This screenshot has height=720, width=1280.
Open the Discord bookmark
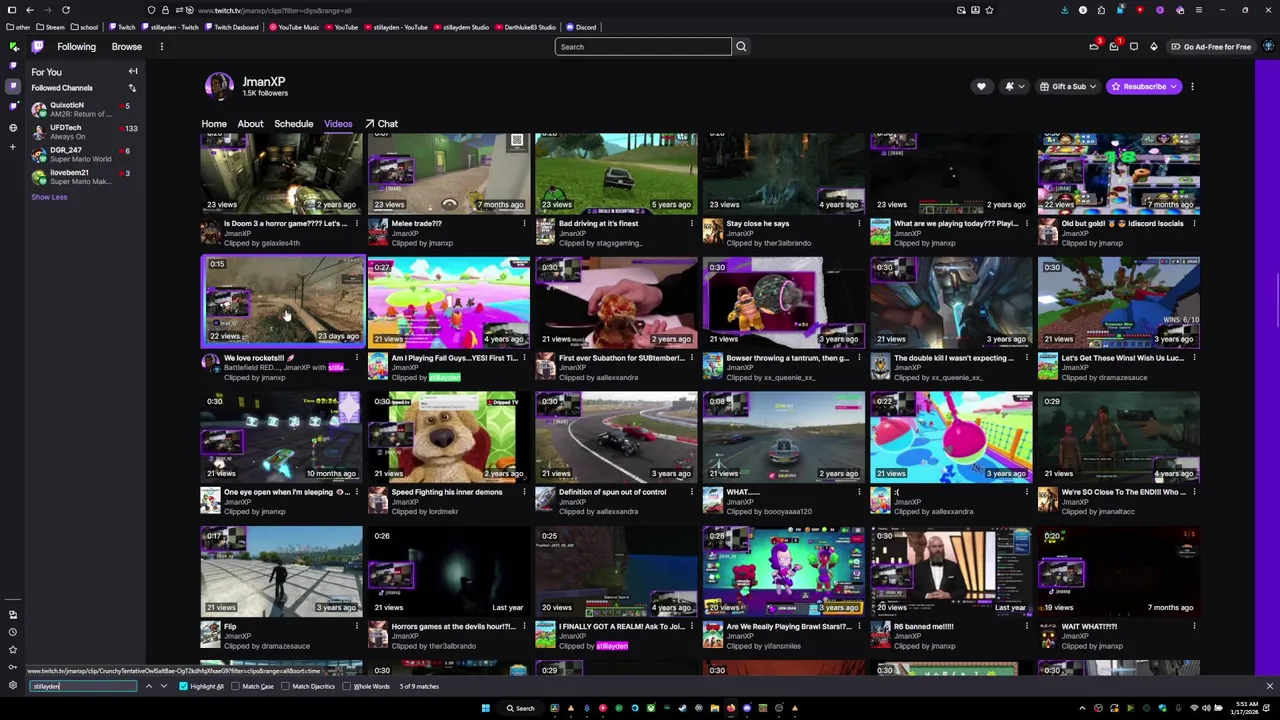point(581,27)
